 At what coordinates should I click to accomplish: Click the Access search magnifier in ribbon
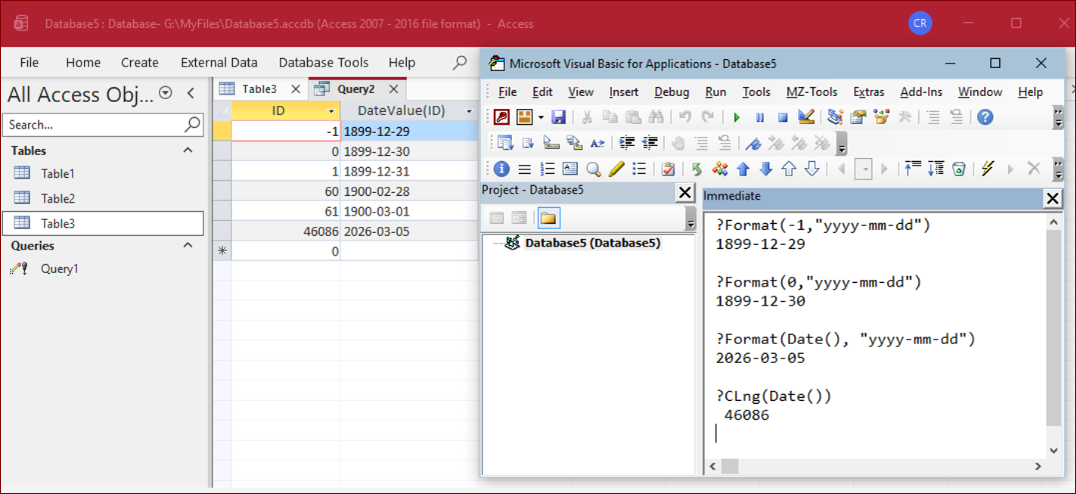(x=460, y=62)
